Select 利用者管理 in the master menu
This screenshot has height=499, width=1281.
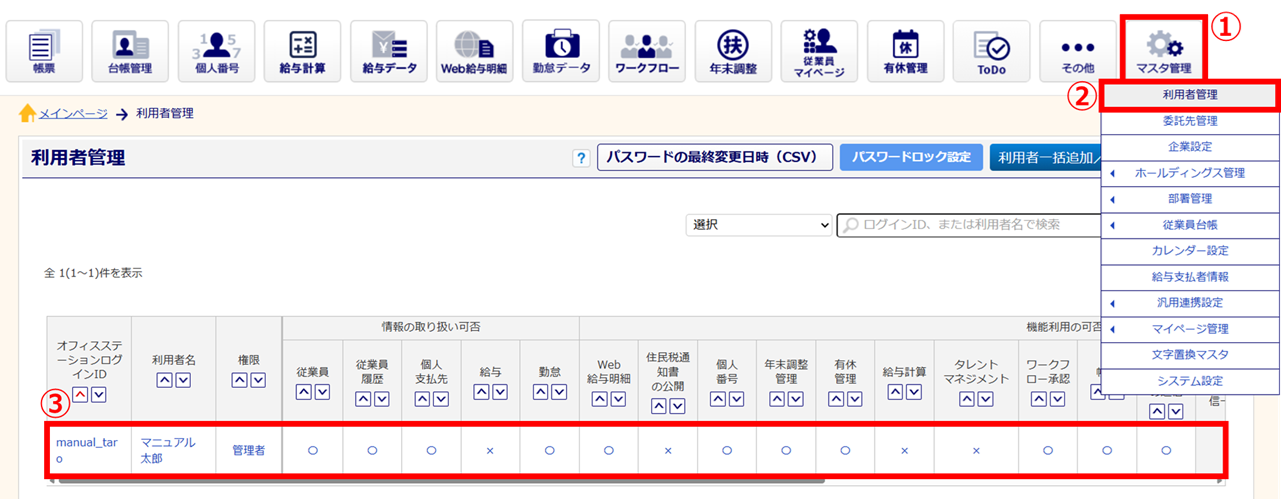(x=1189, y=95)
